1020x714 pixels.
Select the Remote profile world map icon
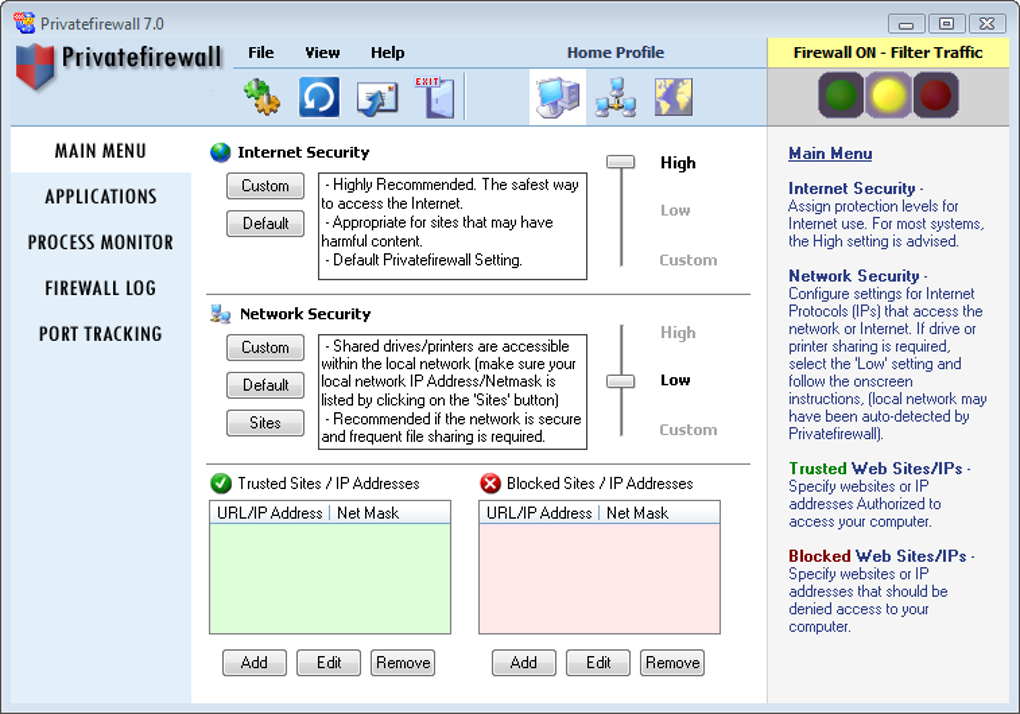[x=673, y=98]
